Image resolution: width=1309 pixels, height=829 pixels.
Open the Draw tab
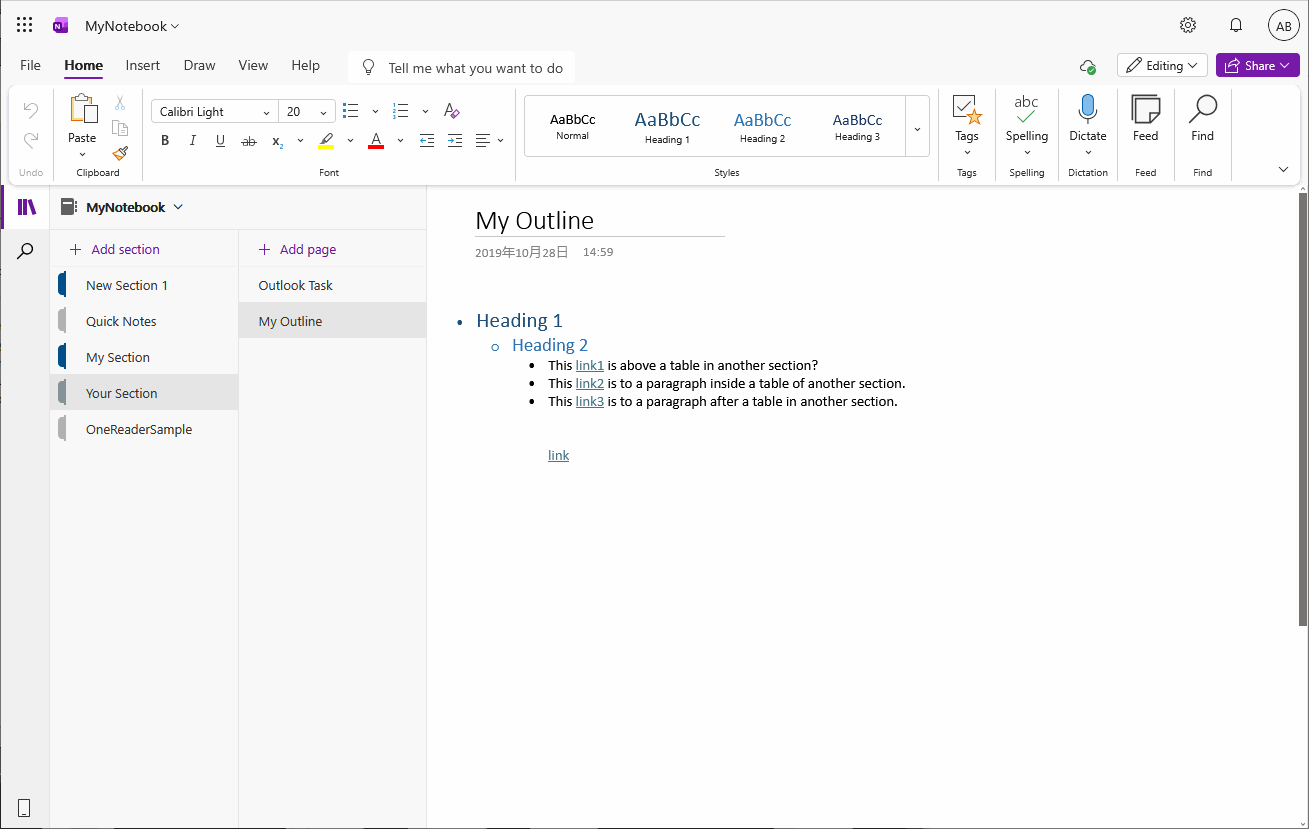coord(199,66)
